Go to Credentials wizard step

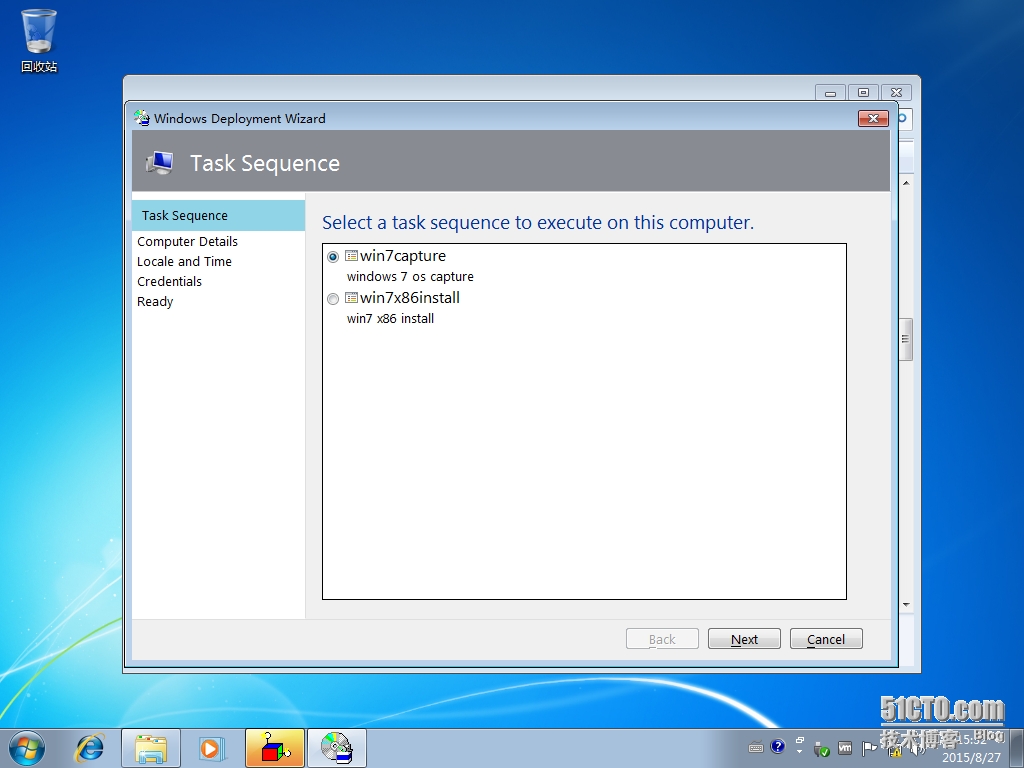[x=169, y=281]
